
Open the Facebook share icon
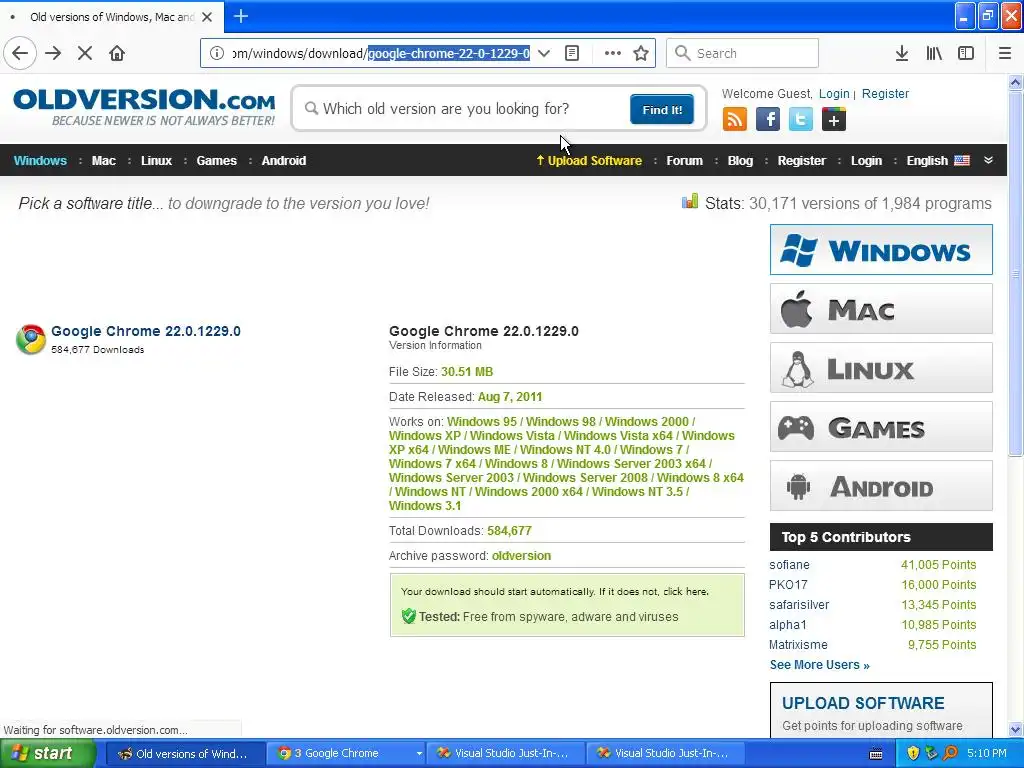tap(768, 120)
